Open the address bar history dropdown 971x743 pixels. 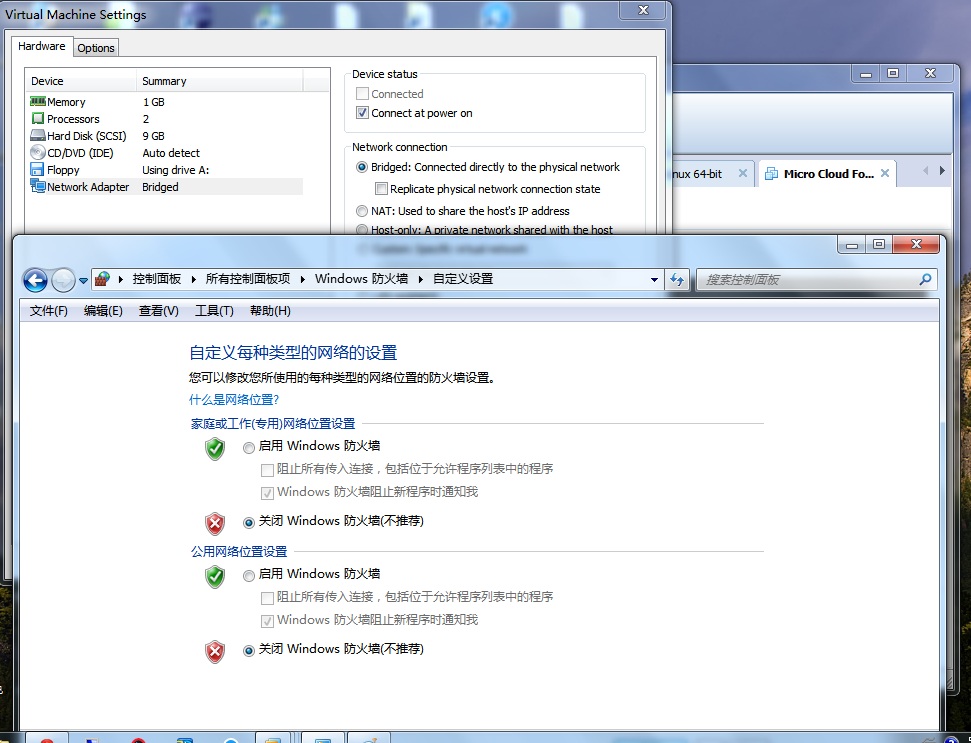654,280
